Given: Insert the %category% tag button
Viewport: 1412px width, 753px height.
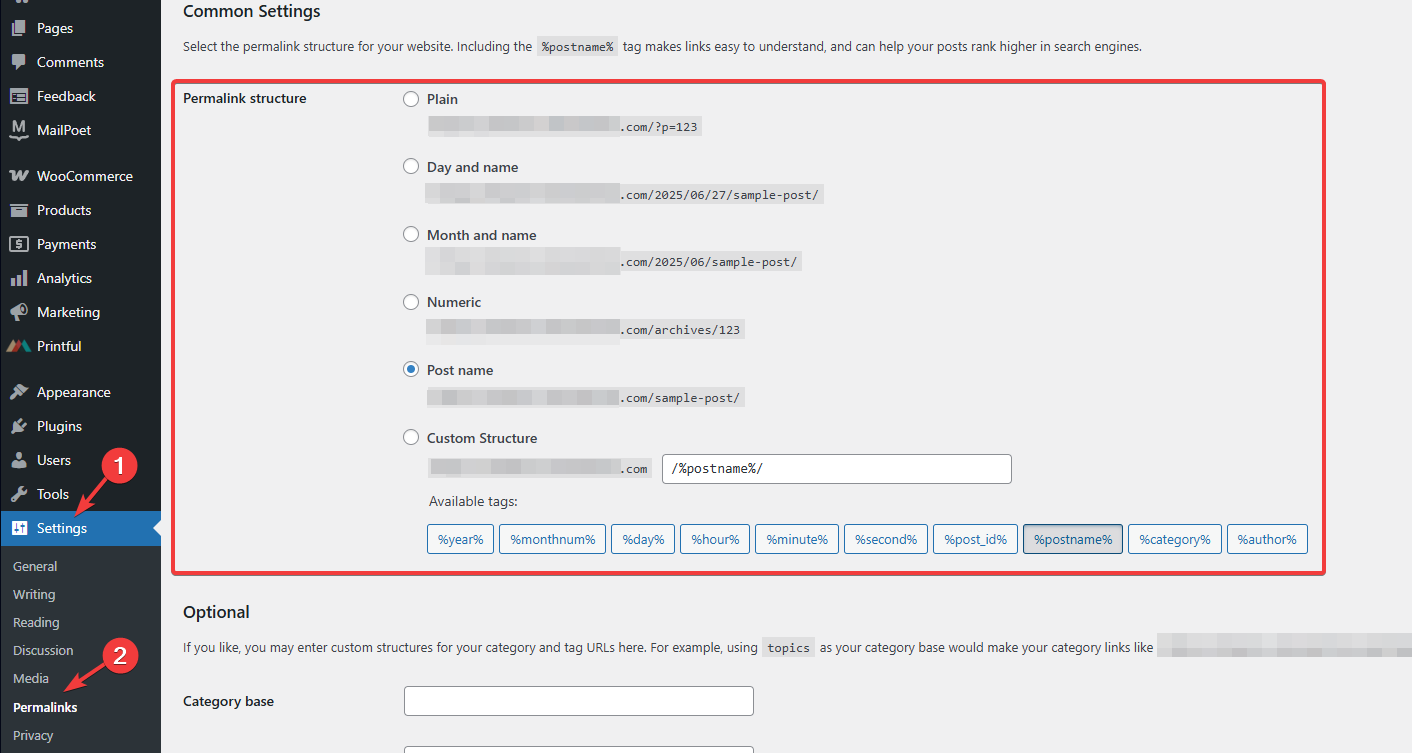Looking at the screenshot, I should [1174, 539].
